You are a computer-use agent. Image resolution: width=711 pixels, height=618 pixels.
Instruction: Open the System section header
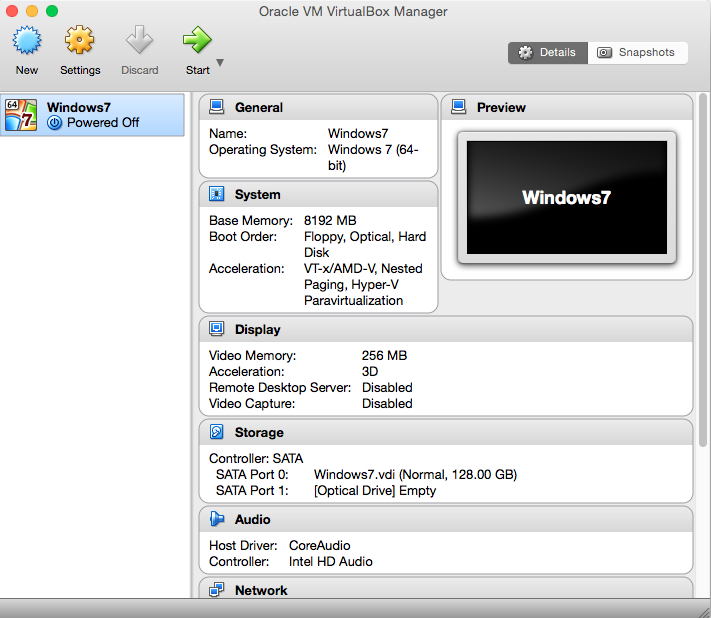pos(318,195)
